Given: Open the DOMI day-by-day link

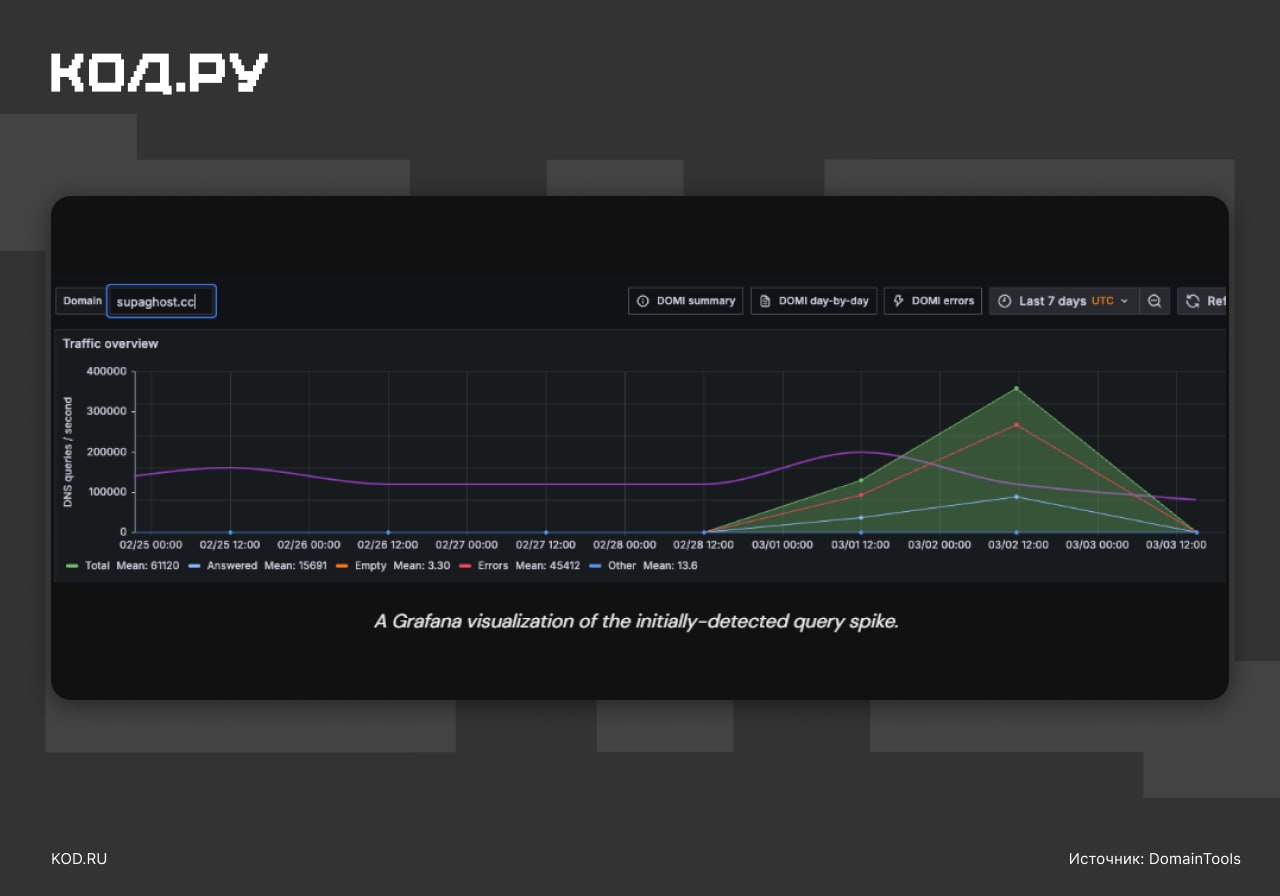Looking at the screenshot, I should 814,301.
